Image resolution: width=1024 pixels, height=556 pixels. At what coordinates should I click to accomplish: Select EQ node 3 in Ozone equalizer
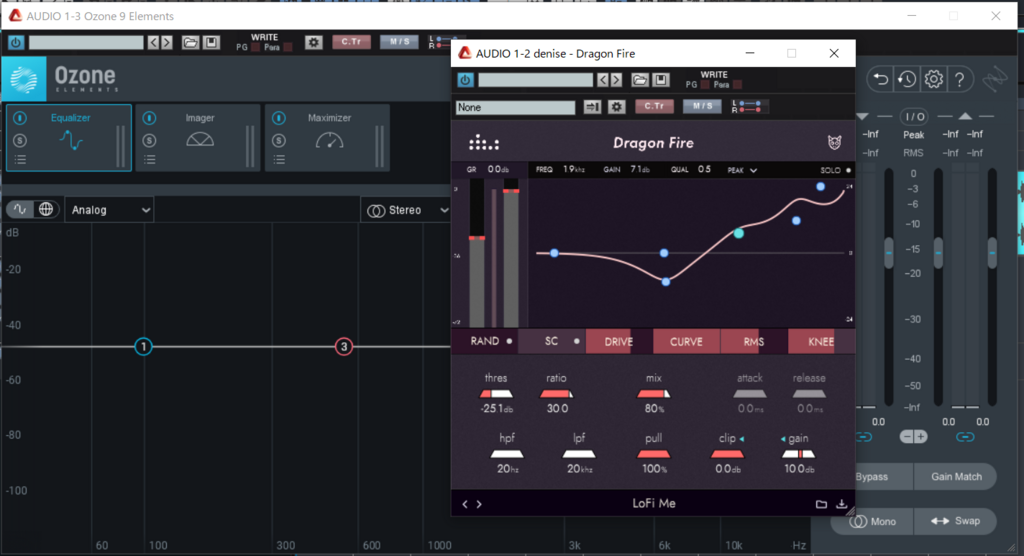(x=344, y=346)
